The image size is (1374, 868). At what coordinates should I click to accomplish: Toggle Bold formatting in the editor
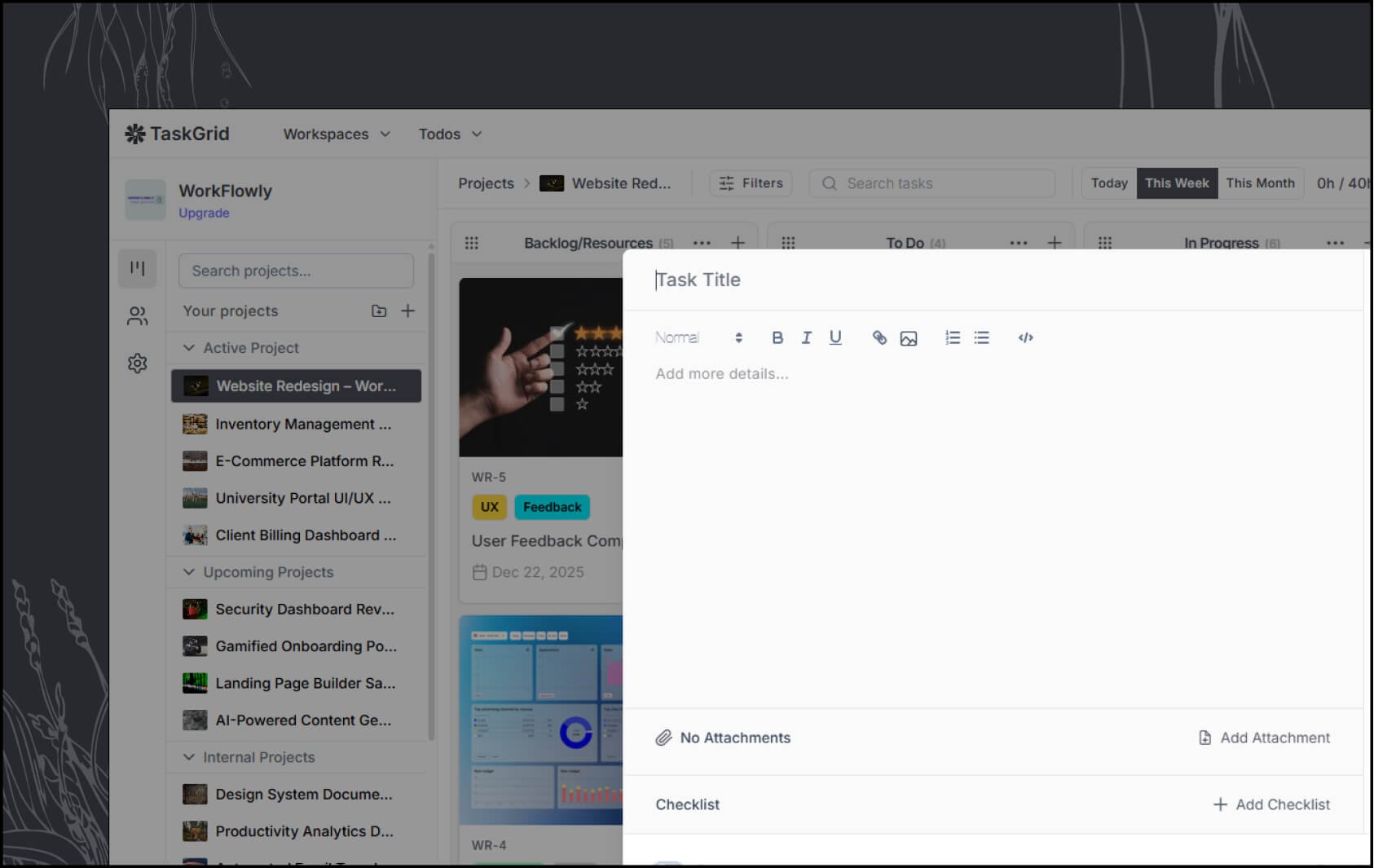pyautogui.click(x=777, y=337)
